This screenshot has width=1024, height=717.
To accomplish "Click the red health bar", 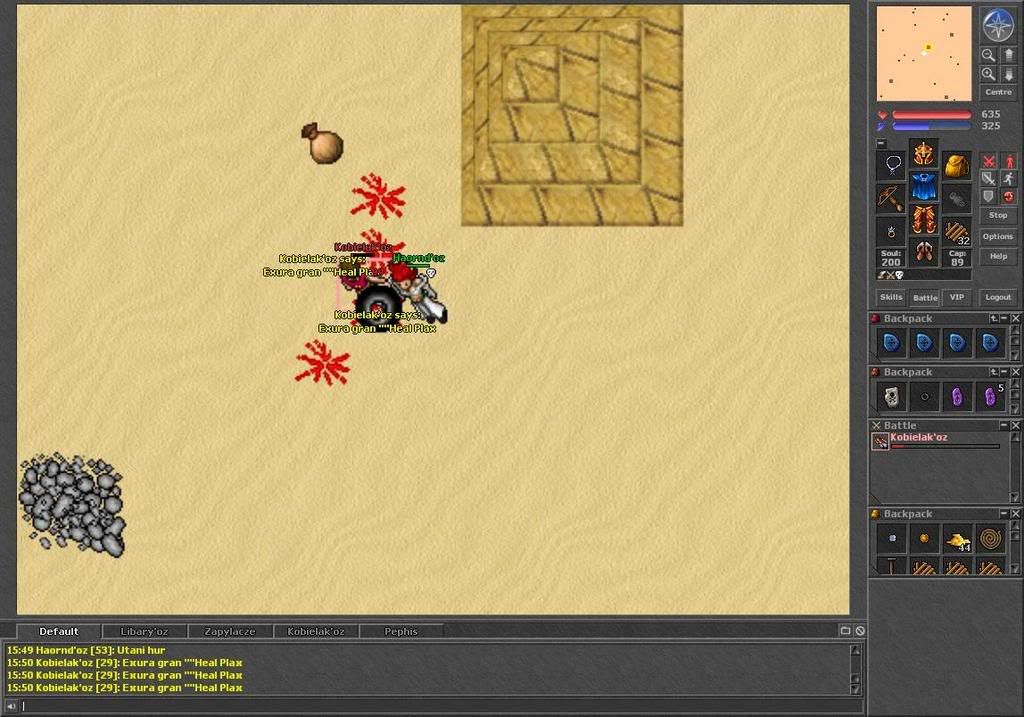I will [931, 115].
